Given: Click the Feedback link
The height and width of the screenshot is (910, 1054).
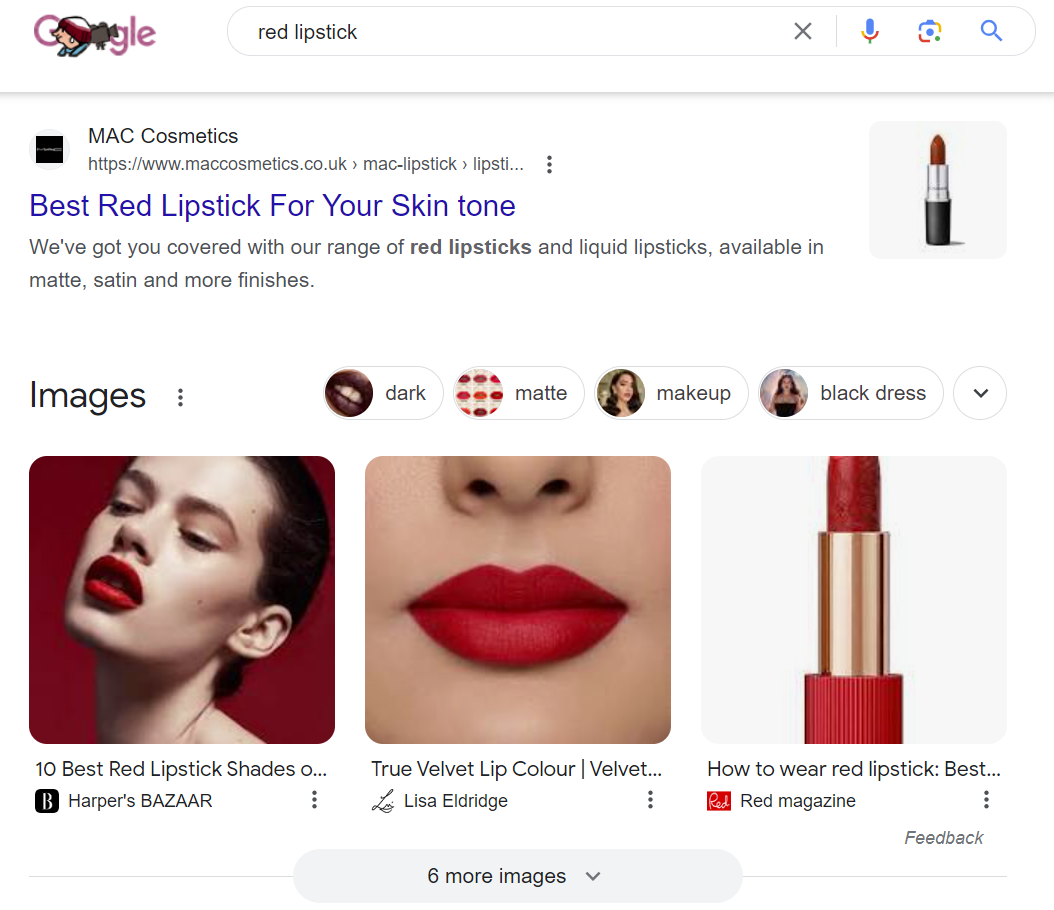Looking at the screenshot, I should pyautogui.click(x=944, y=838).
